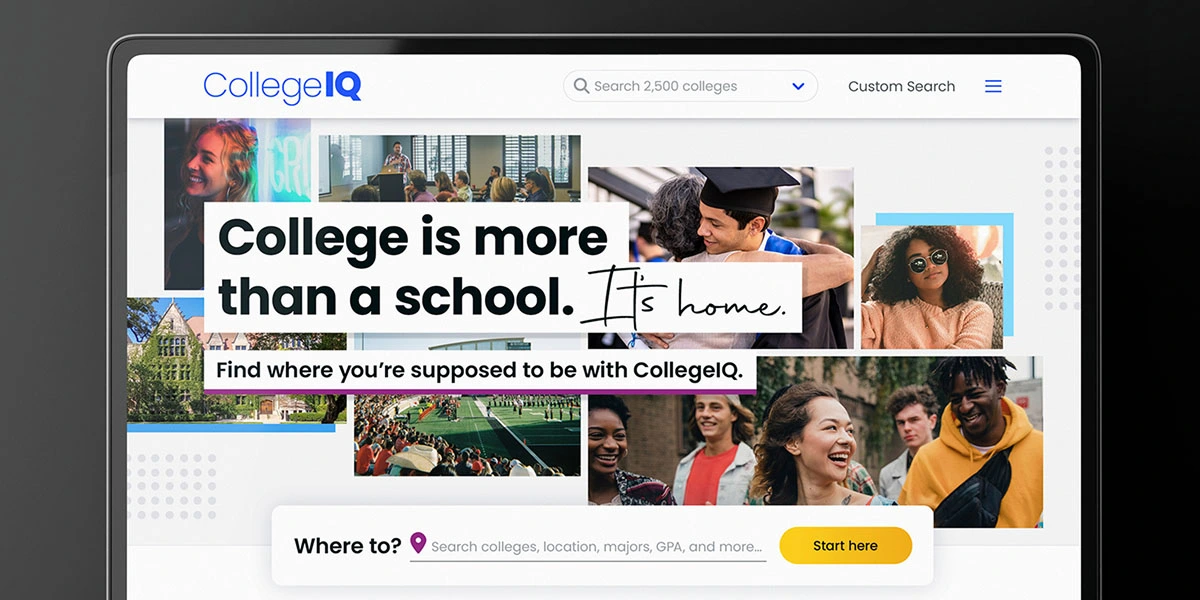Focus the Search 2,500 colleges field
Viewport: 1200px width, 600px height.
click(x=690, y=86)
